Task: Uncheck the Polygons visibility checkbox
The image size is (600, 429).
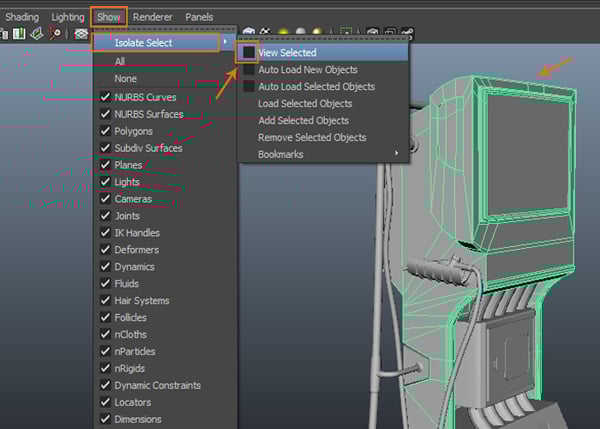Action: 105,131
